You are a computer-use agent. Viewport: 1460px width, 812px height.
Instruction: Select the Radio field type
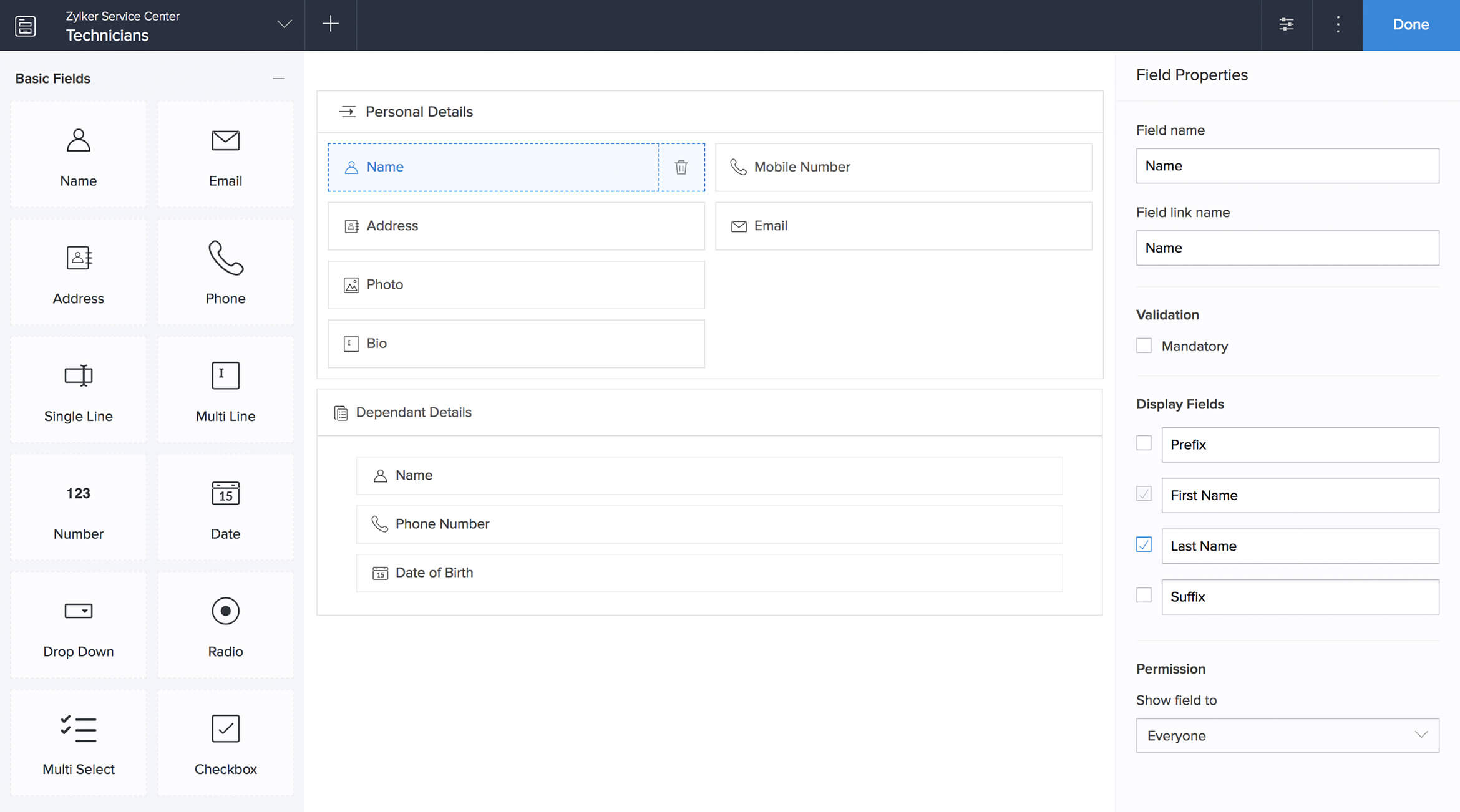[225, 624]
